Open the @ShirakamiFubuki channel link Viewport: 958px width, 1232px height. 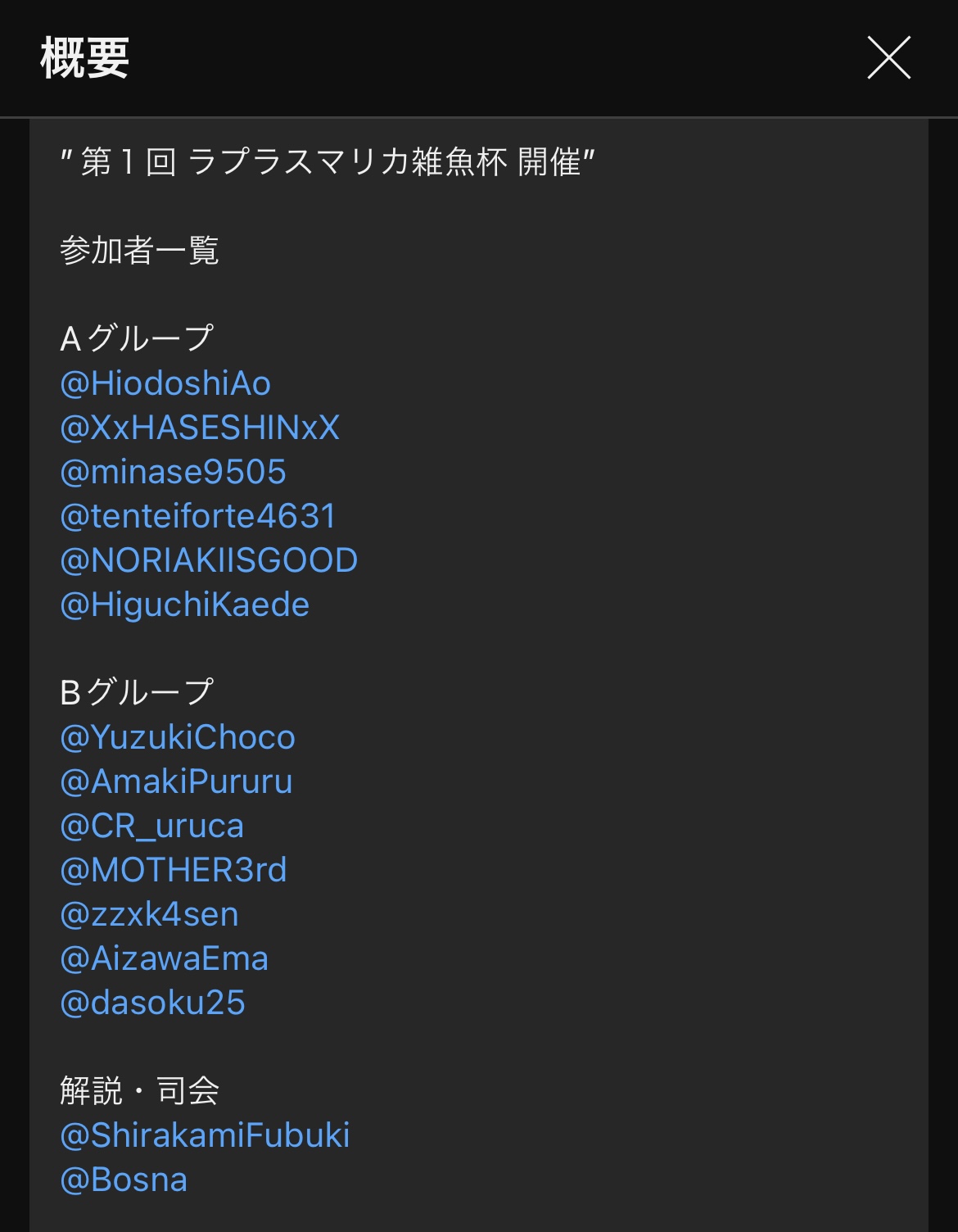pos(205,1135)
